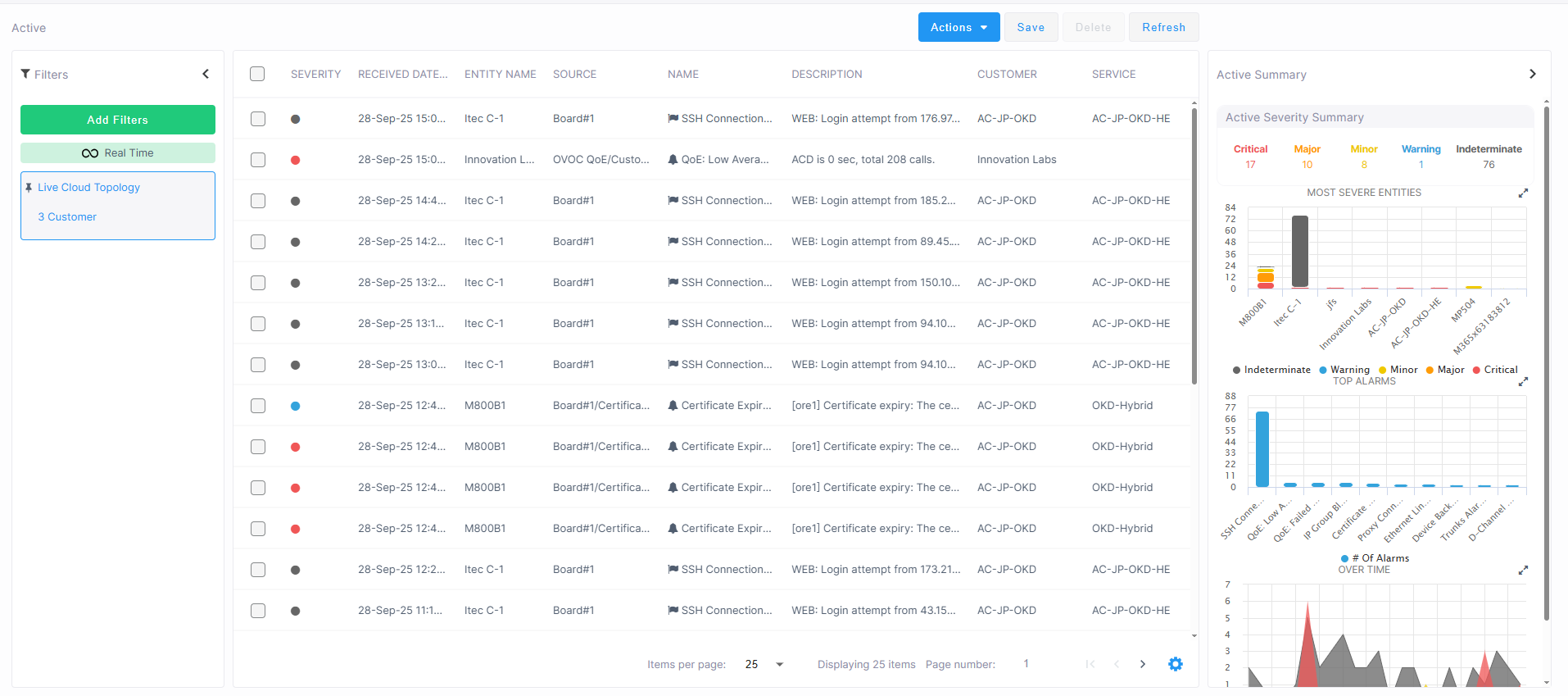Go to next page arrow

pos(1143,664)
